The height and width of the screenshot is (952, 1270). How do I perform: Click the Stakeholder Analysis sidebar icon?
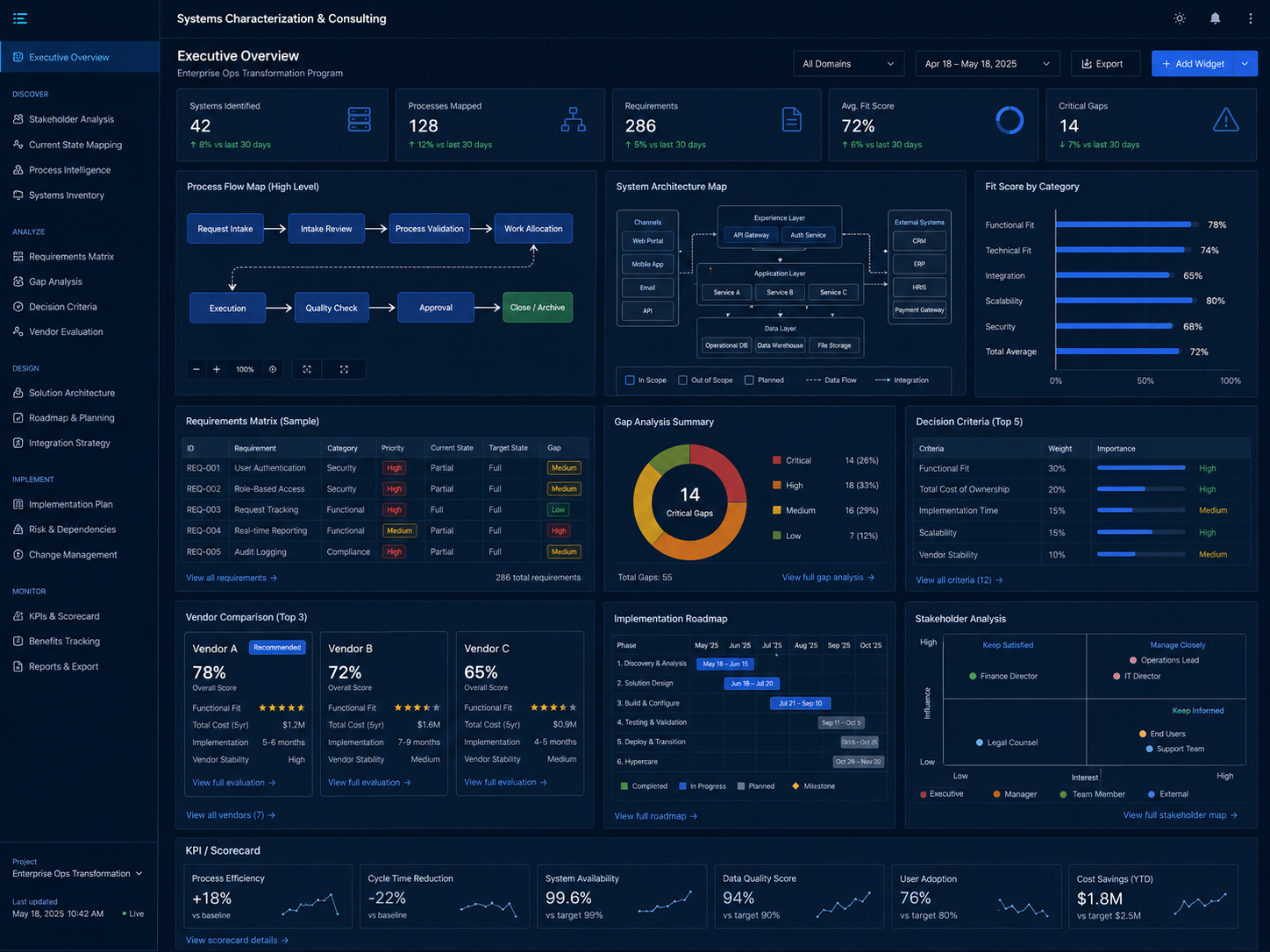click(x=18, y=119)
